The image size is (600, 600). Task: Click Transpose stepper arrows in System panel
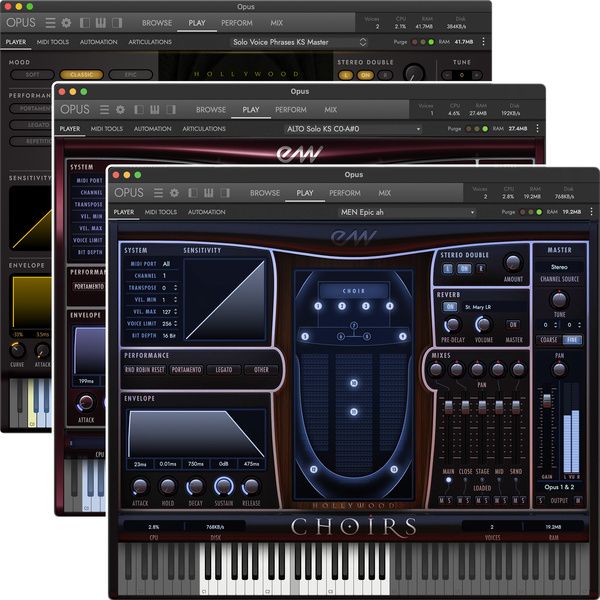point(175,287)
